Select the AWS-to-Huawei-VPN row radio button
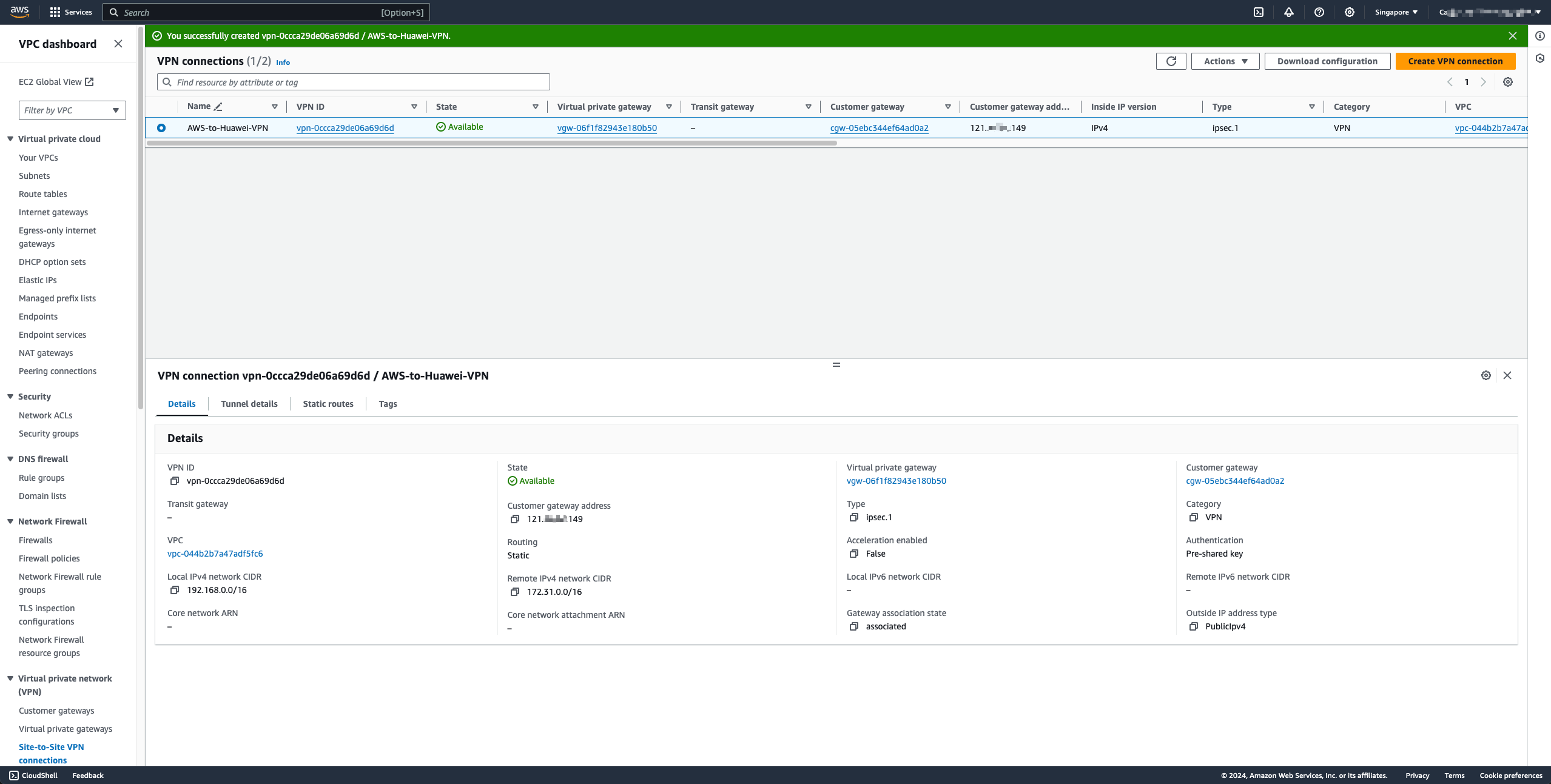This screenshot has width=1551, height=784. 161,128
